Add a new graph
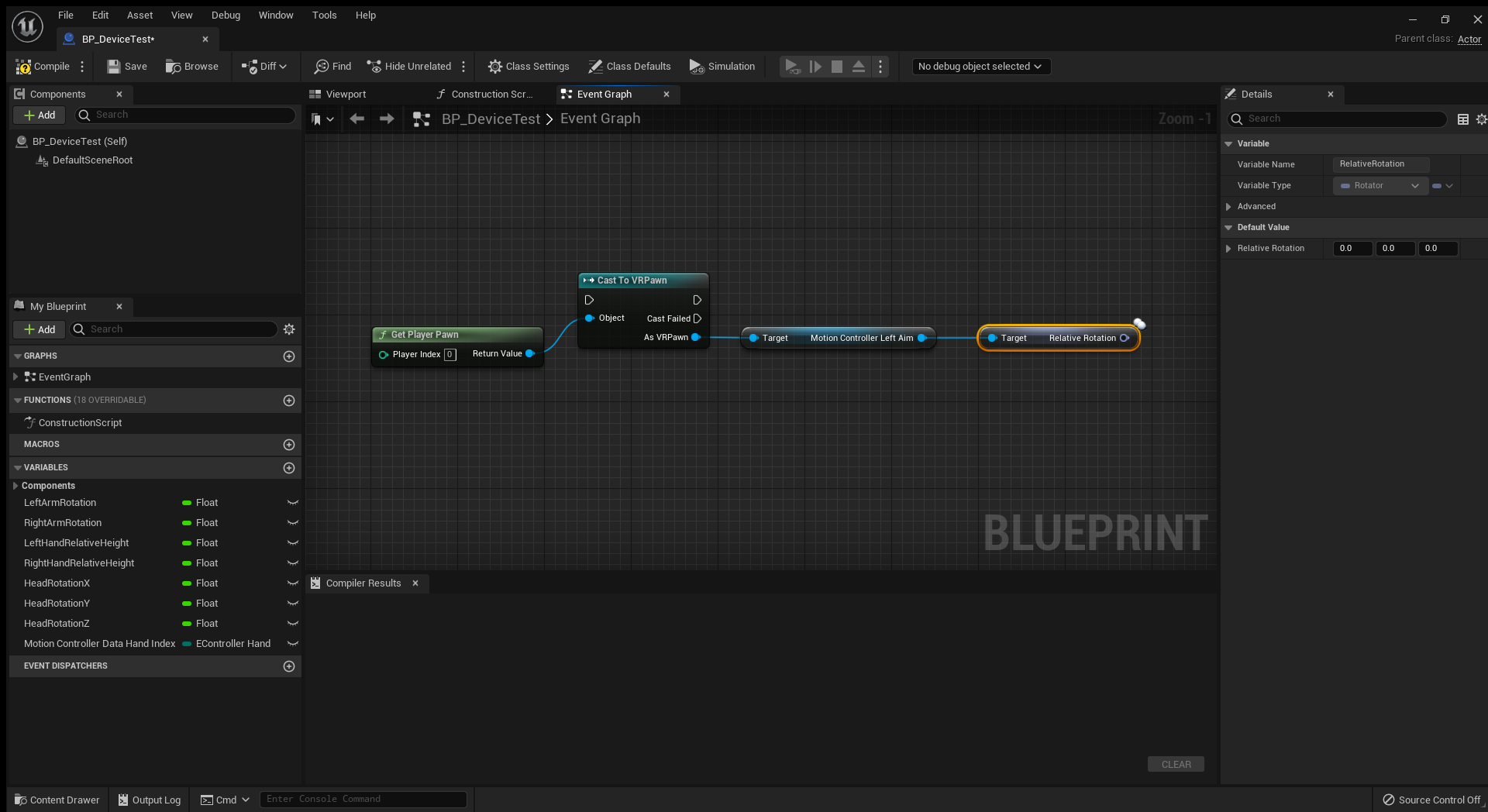1488x812 pixels. tap(289, 356)
